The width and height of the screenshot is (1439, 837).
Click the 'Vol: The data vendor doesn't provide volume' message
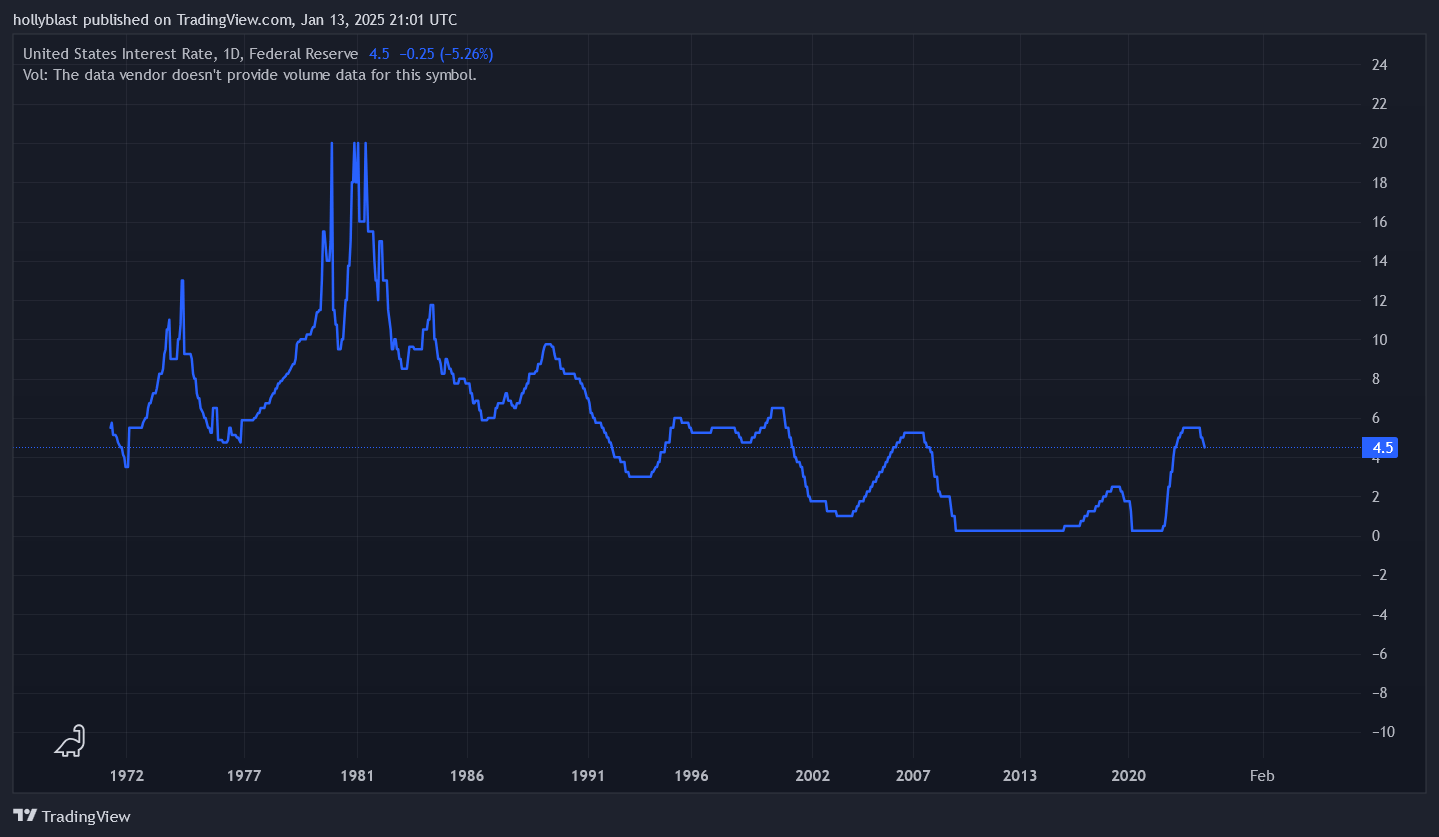point(249,74)
